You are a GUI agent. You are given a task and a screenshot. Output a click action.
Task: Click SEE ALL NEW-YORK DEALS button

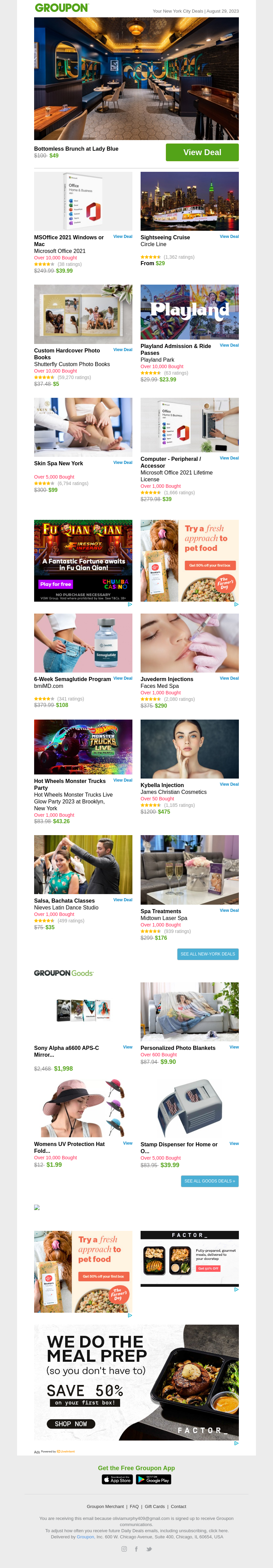pos(208,954)
